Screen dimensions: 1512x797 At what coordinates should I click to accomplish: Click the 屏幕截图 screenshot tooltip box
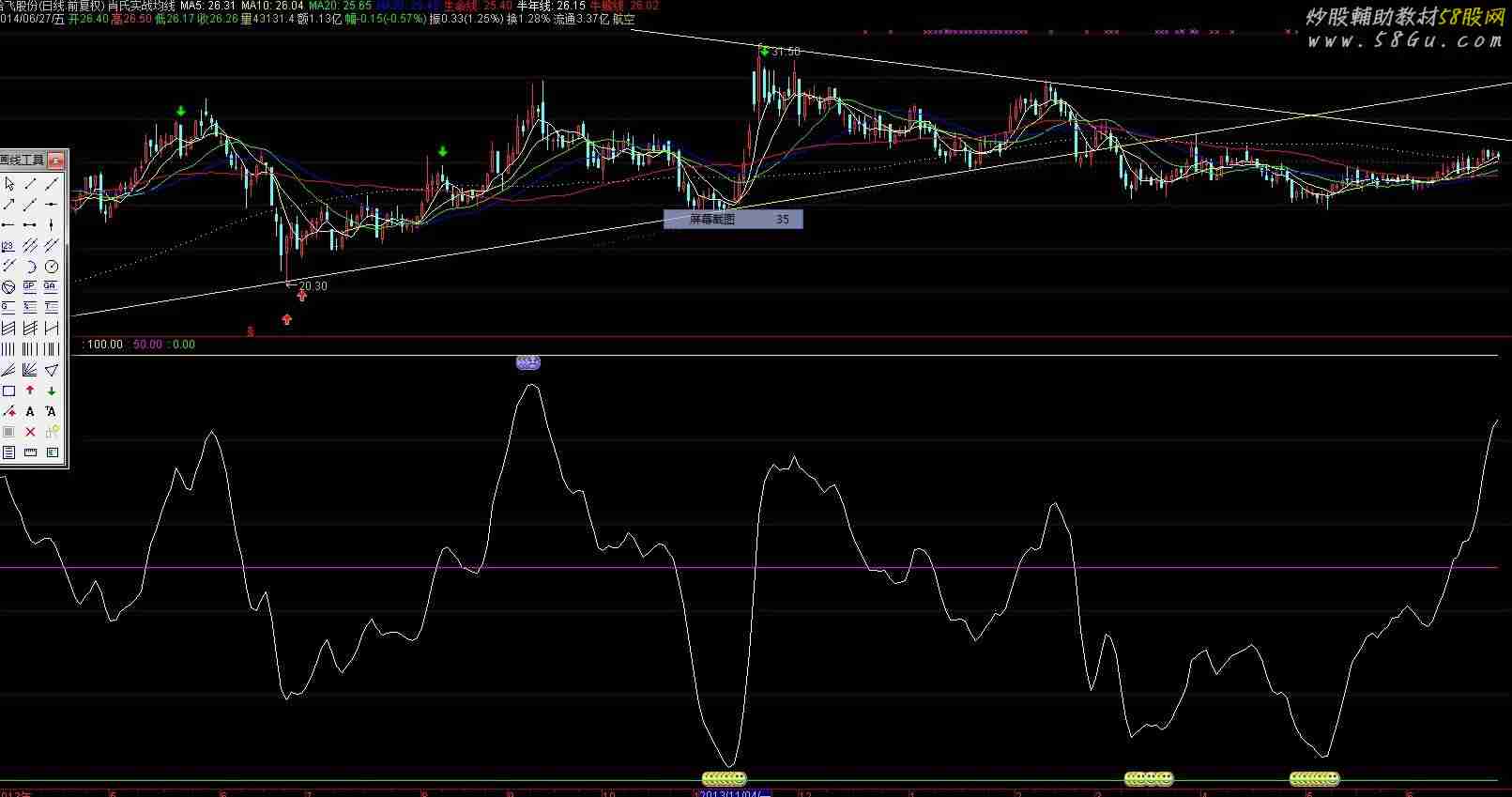click(x=732, y=219)
